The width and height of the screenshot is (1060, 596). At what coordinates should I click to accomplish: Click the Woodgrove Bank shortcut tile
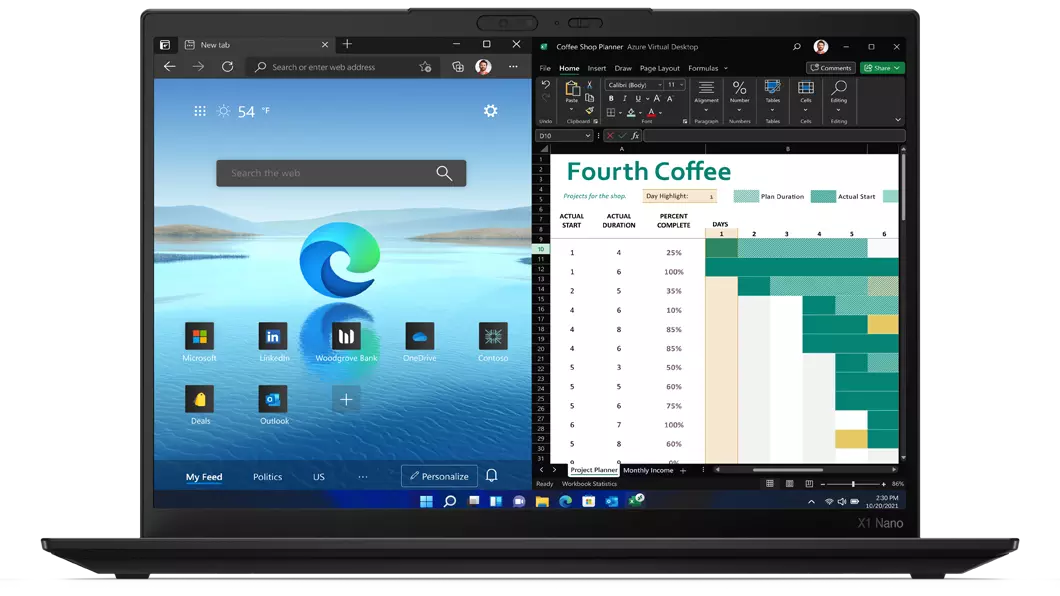coord(346,337)
